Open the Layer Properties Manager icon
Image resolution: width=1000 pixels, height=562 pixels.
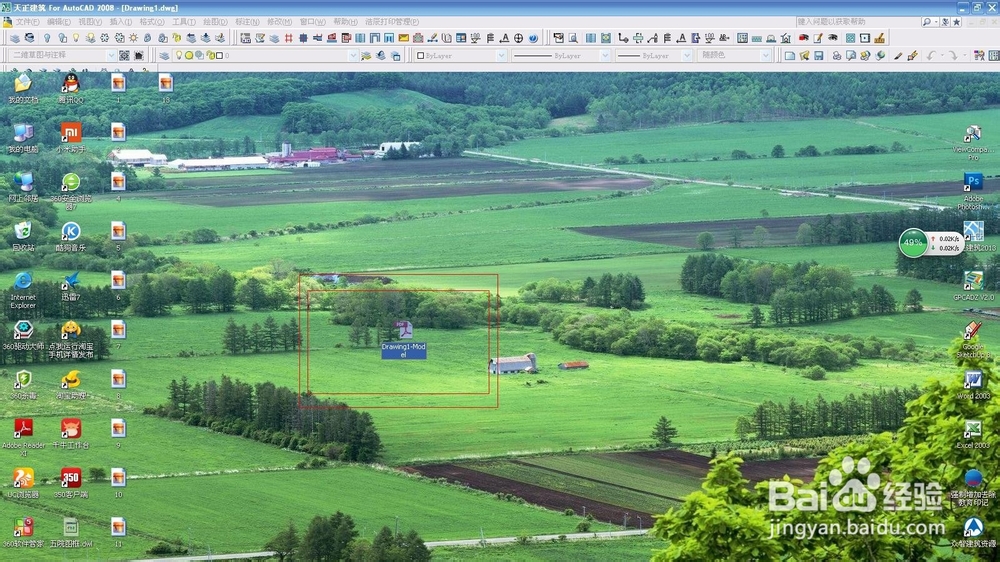point(164,55)
